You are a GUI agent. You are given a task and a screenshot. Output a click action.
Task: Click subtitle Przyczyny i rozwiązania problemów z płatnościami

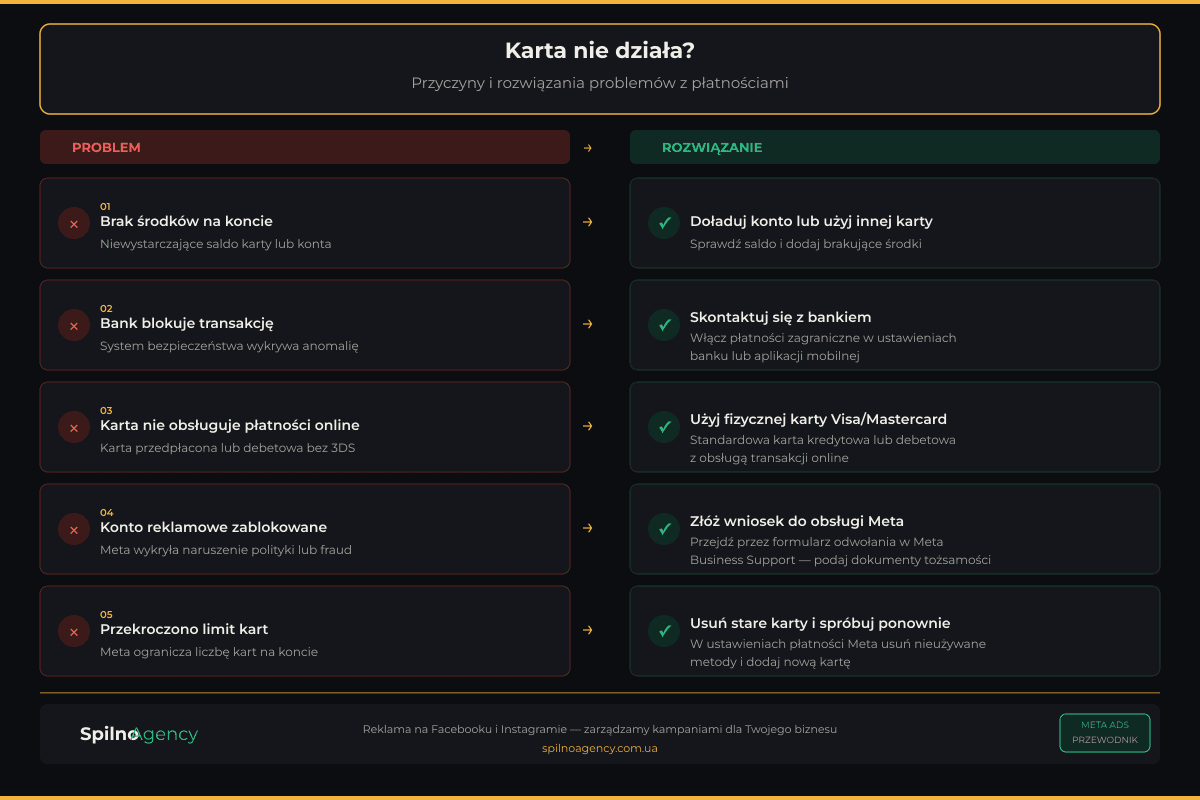600,83
